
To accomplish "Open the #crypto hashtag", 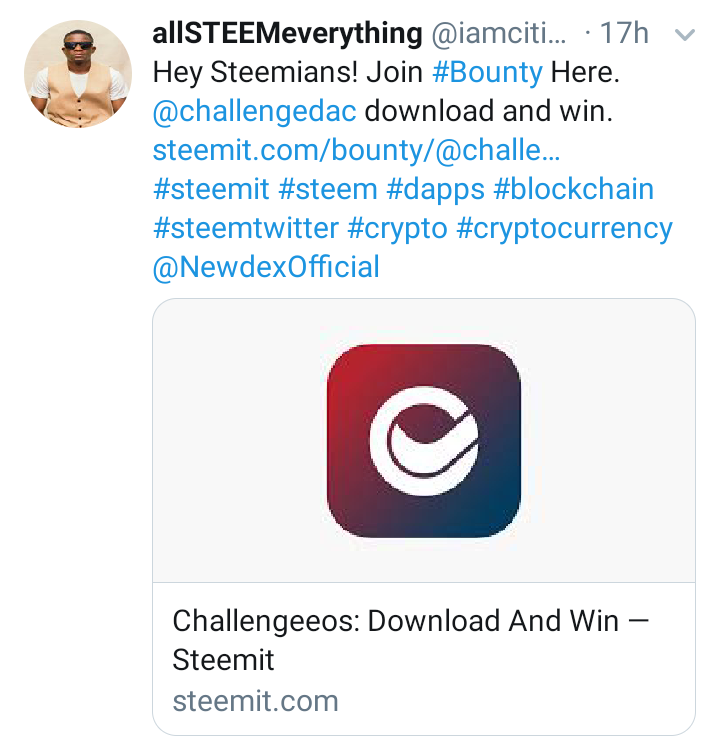I will pos(397,229).
